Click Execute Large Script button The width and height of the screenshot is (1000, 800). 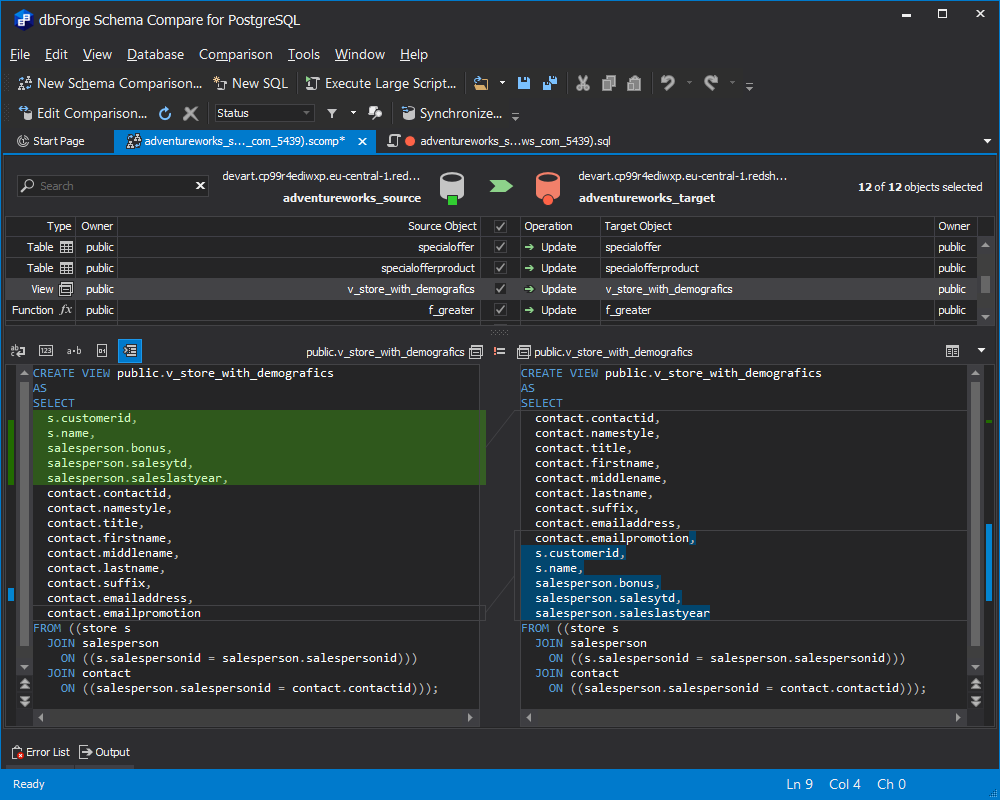[x=381, y=83]
